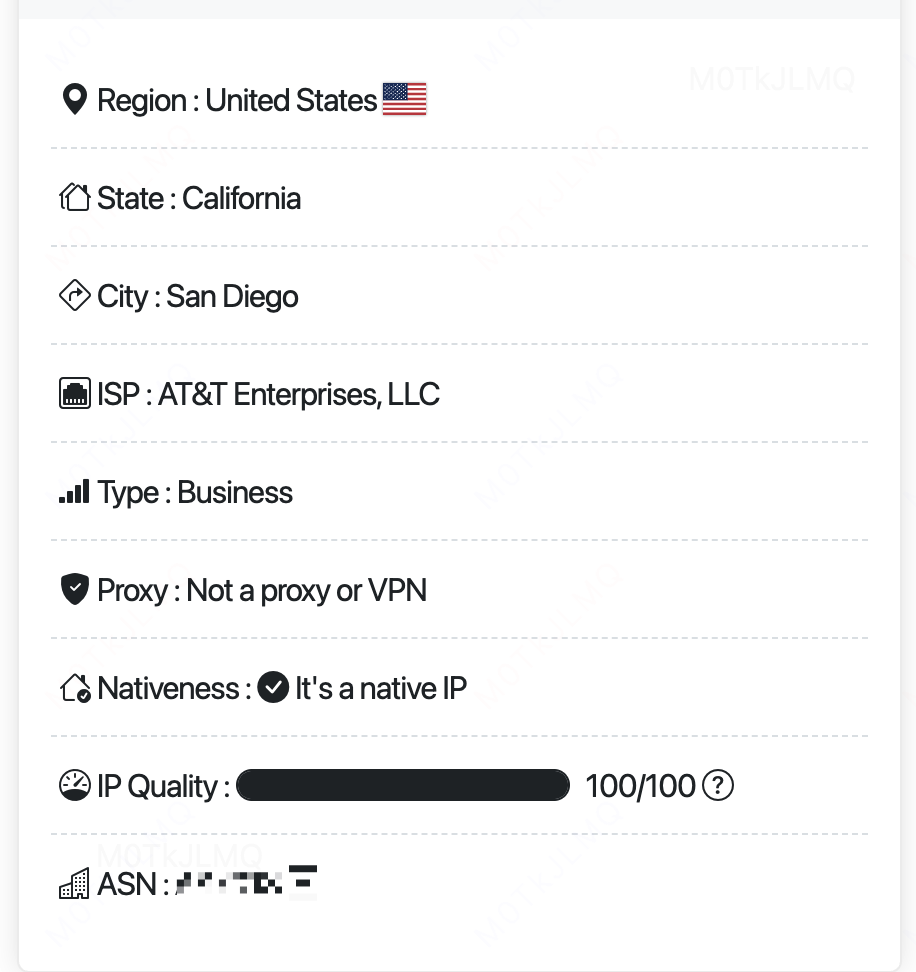Click the ethernet port icon beside ISP
916x972 pixels.
point(74,394)
